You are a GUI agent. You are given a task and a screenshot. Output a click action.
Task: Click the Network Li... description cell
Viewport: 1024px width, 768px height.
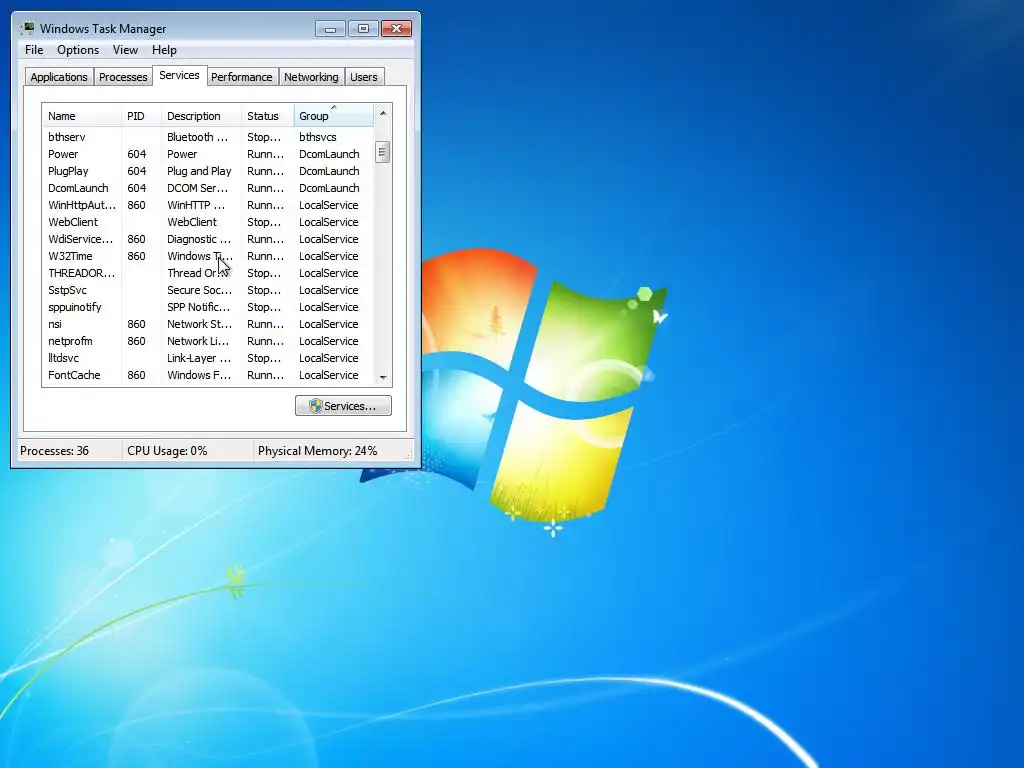coord(198,341)
